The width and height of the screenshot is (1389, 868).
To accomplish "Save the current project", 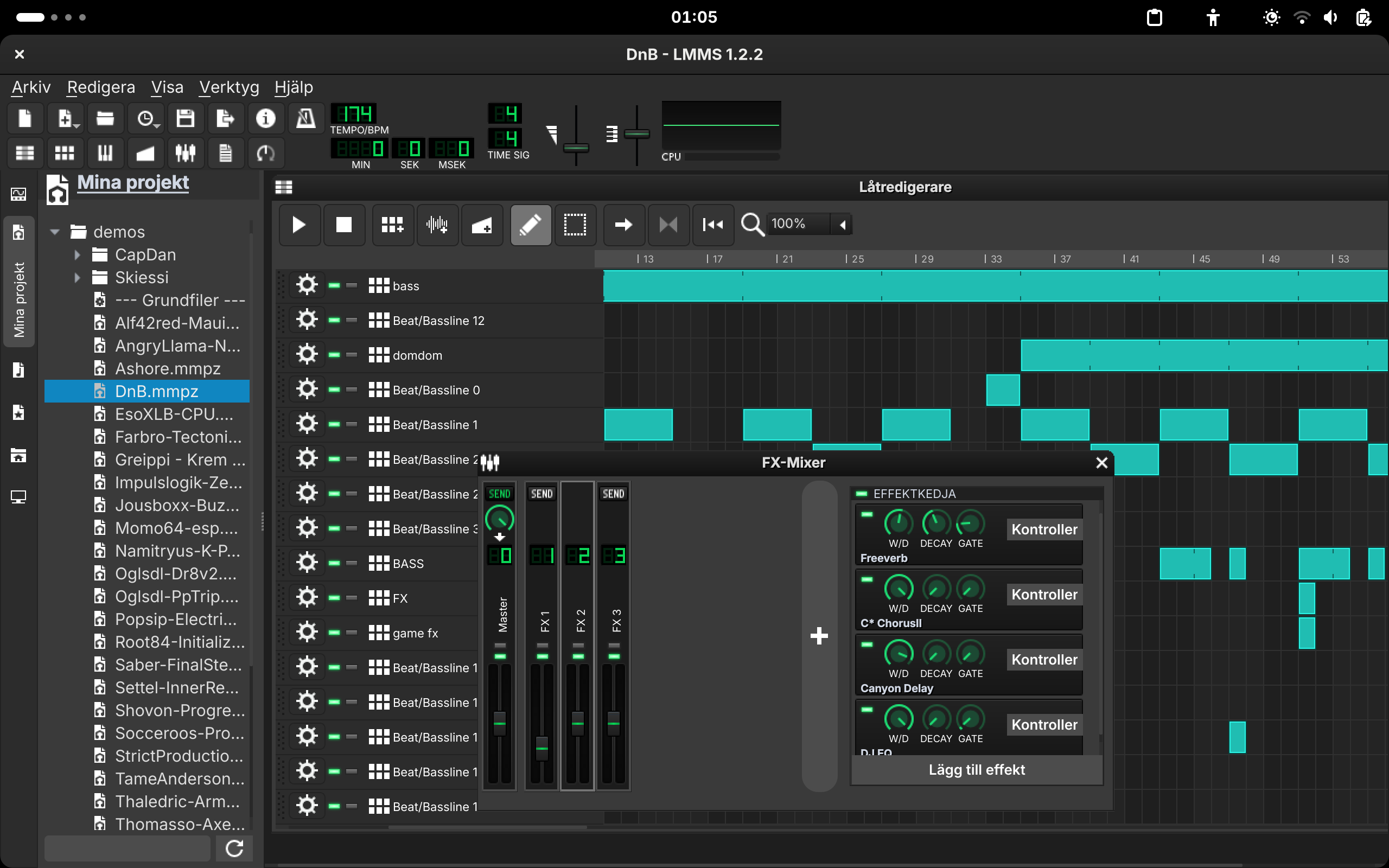I will pyautogui.click(x=186, y=119).
